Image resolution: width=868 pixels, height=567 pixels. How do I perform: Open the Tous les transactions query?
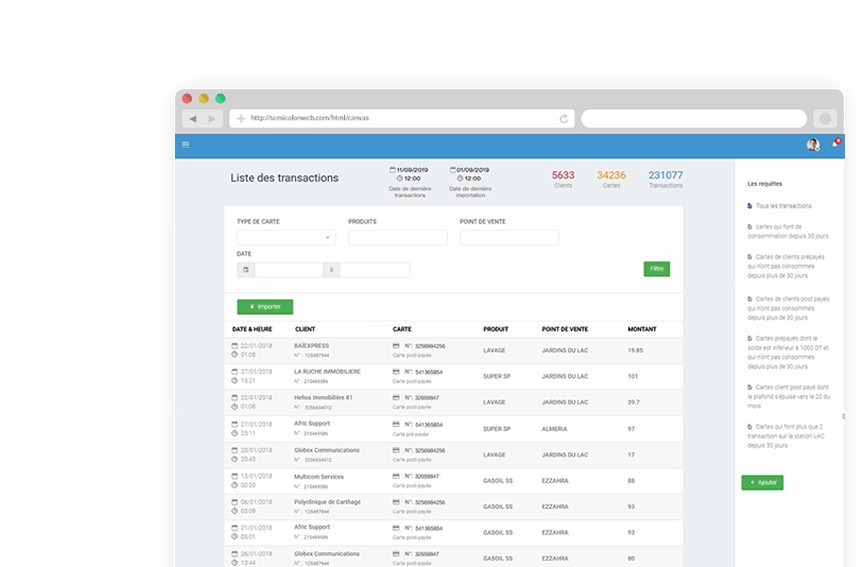pyautogui.click(x=783, y=206)
